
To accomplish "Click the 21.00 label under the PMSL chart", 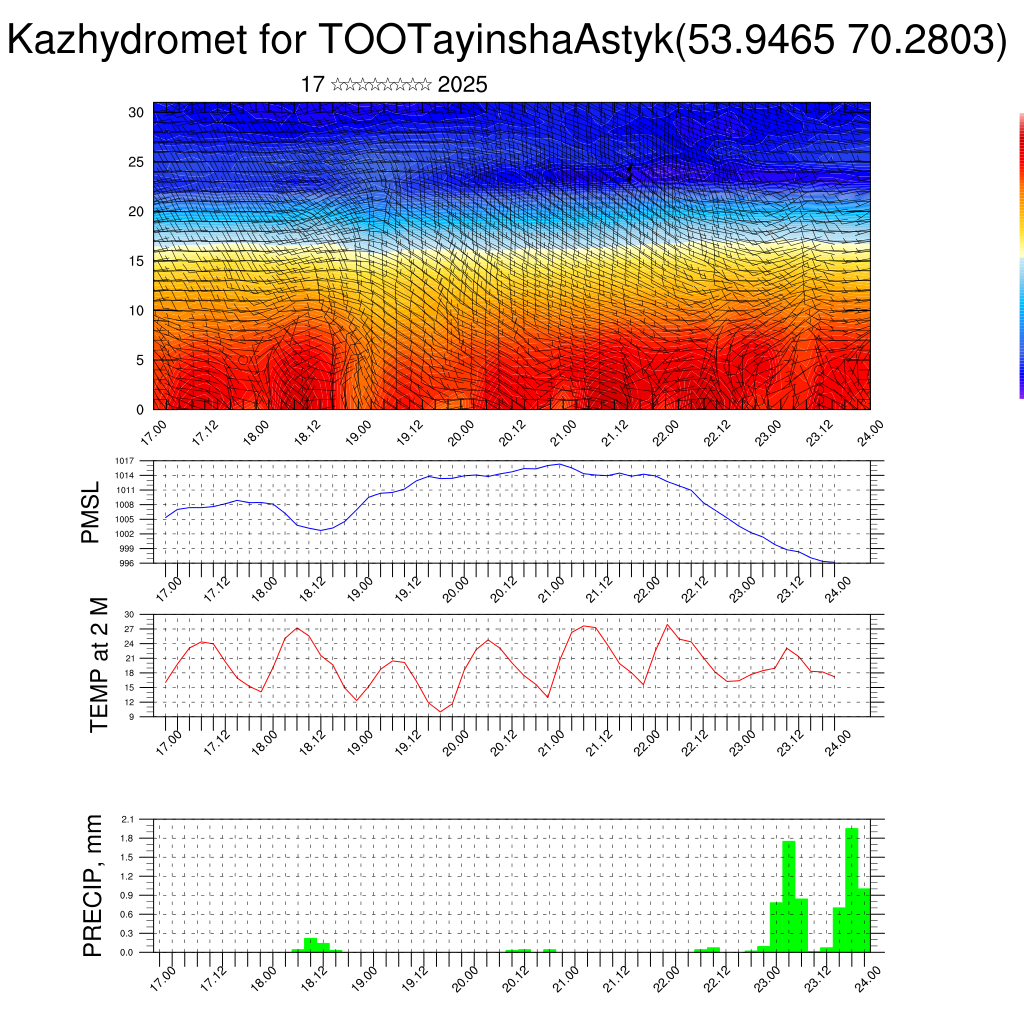I will [x=551, y=589].
